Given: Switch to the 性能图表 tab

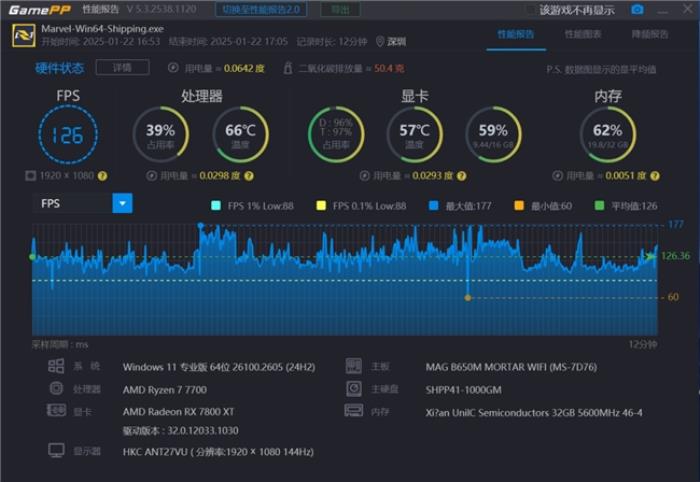Looking at the screenshot, I should 583,34.
